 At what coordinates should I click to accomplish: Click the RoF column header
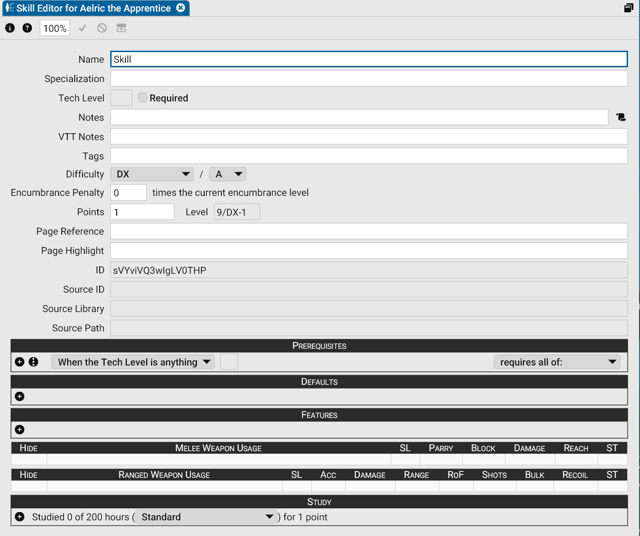(456, 475)
